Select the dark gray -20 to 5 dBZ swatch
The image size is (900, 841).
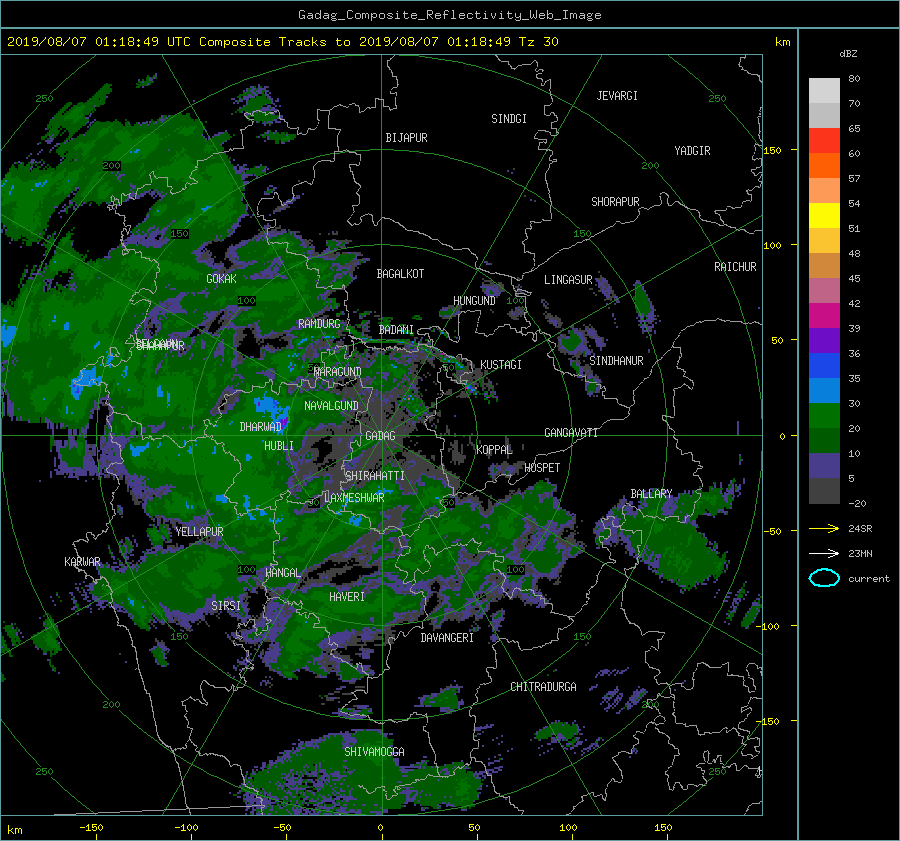coord(824,491)
